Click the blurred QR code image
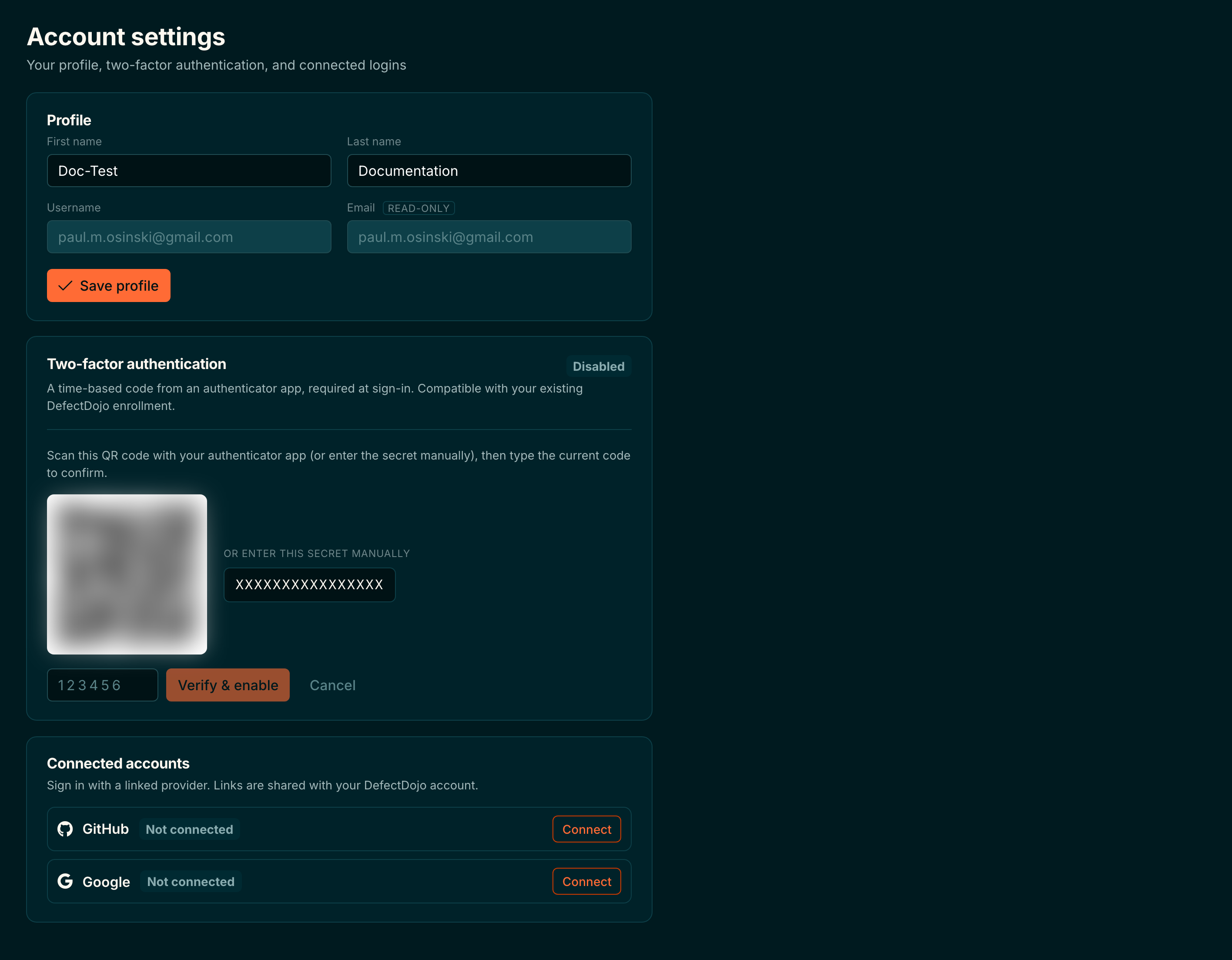 pyautogui.click(x=127, y=574)
